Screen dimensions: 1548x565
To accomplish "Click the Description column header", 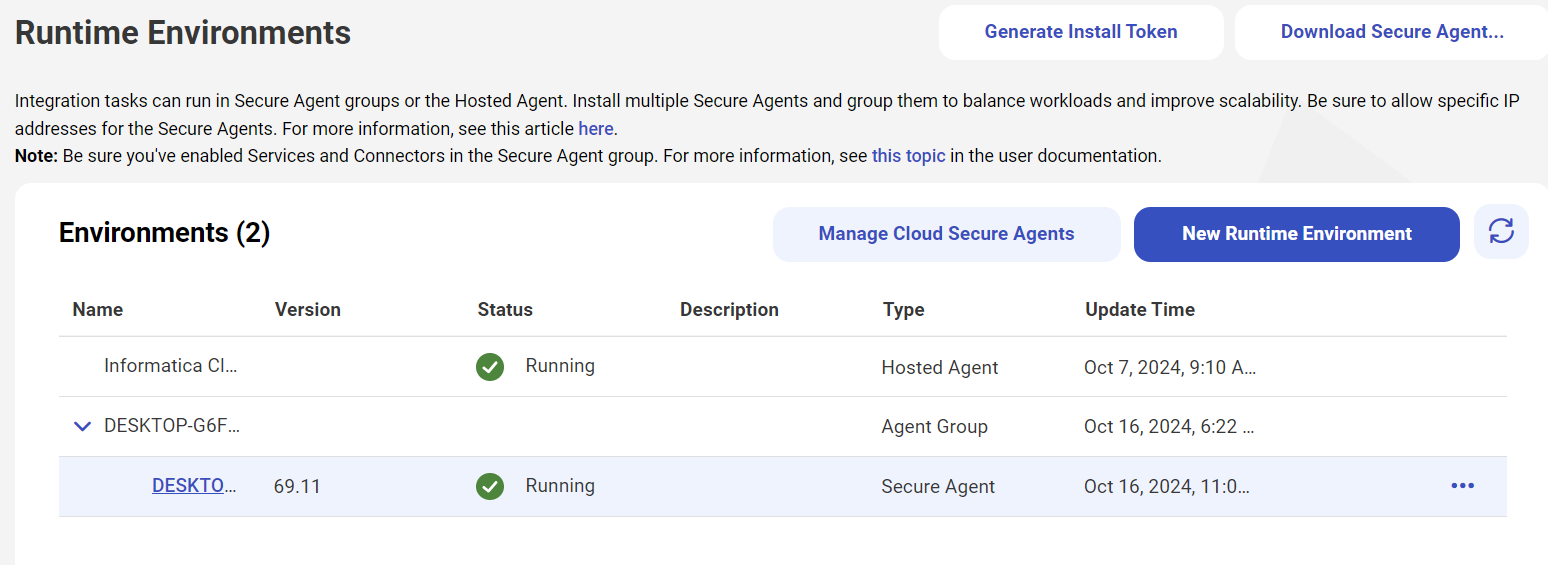I will [x=729, y=310].
